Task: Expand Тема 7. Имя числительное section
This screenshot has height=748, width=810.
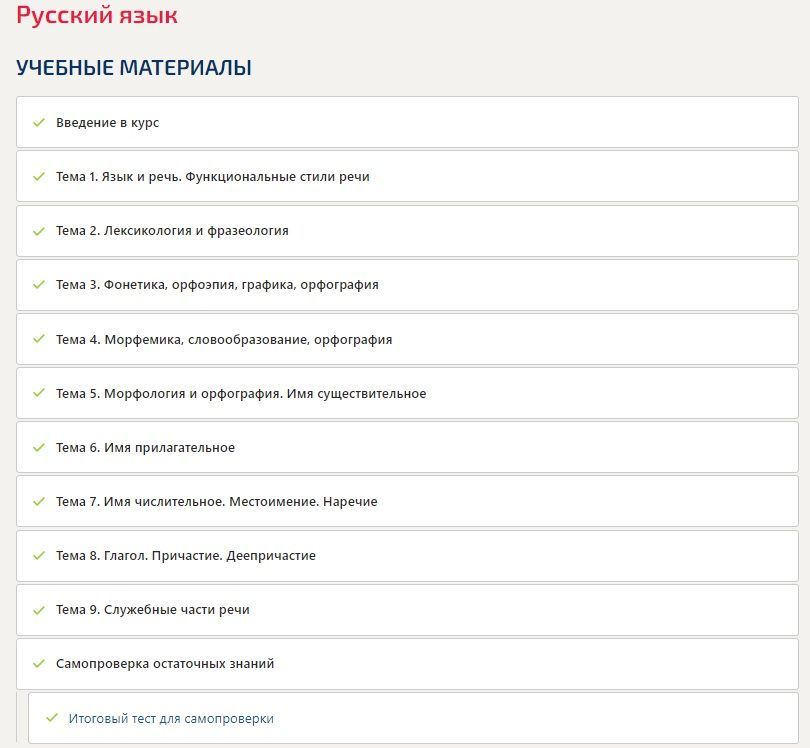Action: (408, 502)
